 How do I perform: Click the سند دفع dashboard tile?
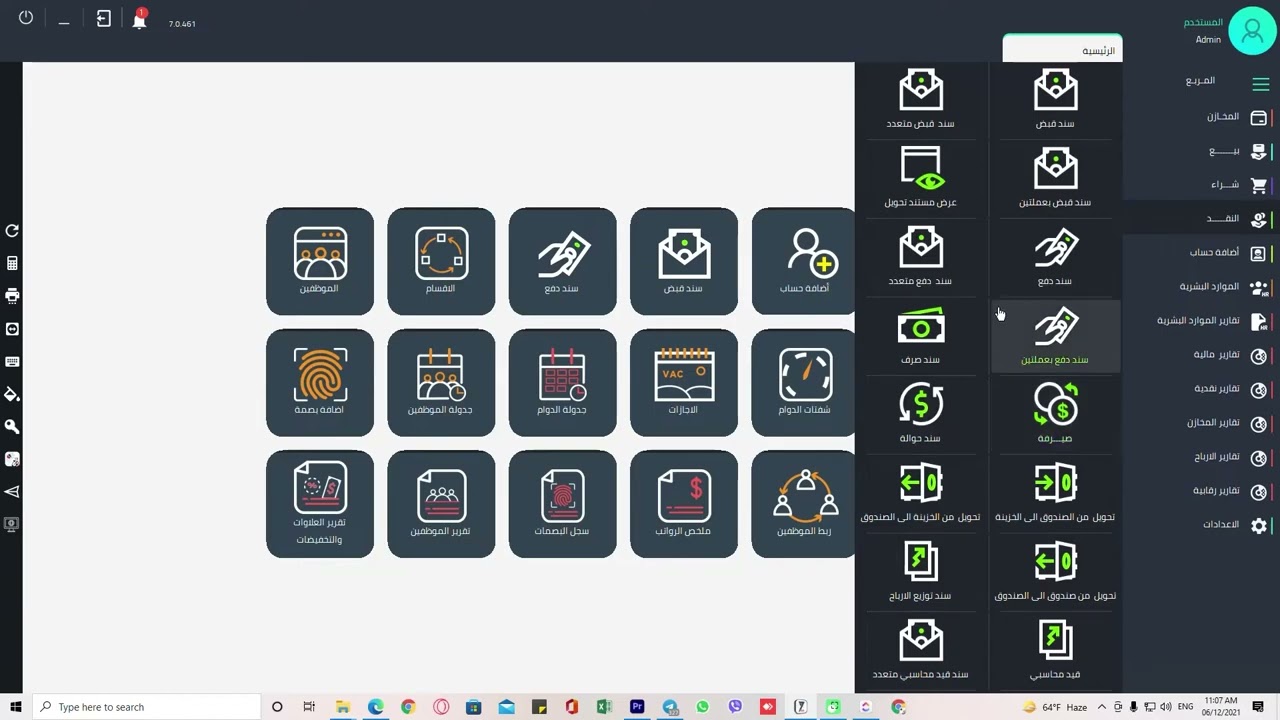click(562, 261)
